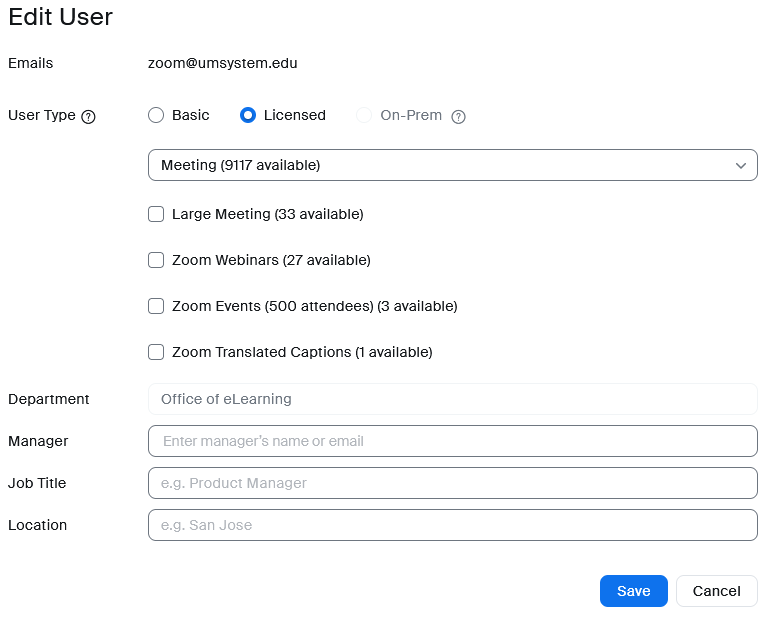Save the user changes
775x627 pixels.
[634, 591]
